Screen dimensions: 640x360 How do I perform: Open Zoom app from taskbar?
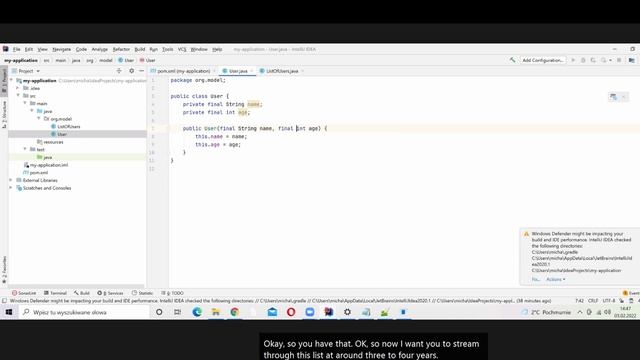(310, 312)
